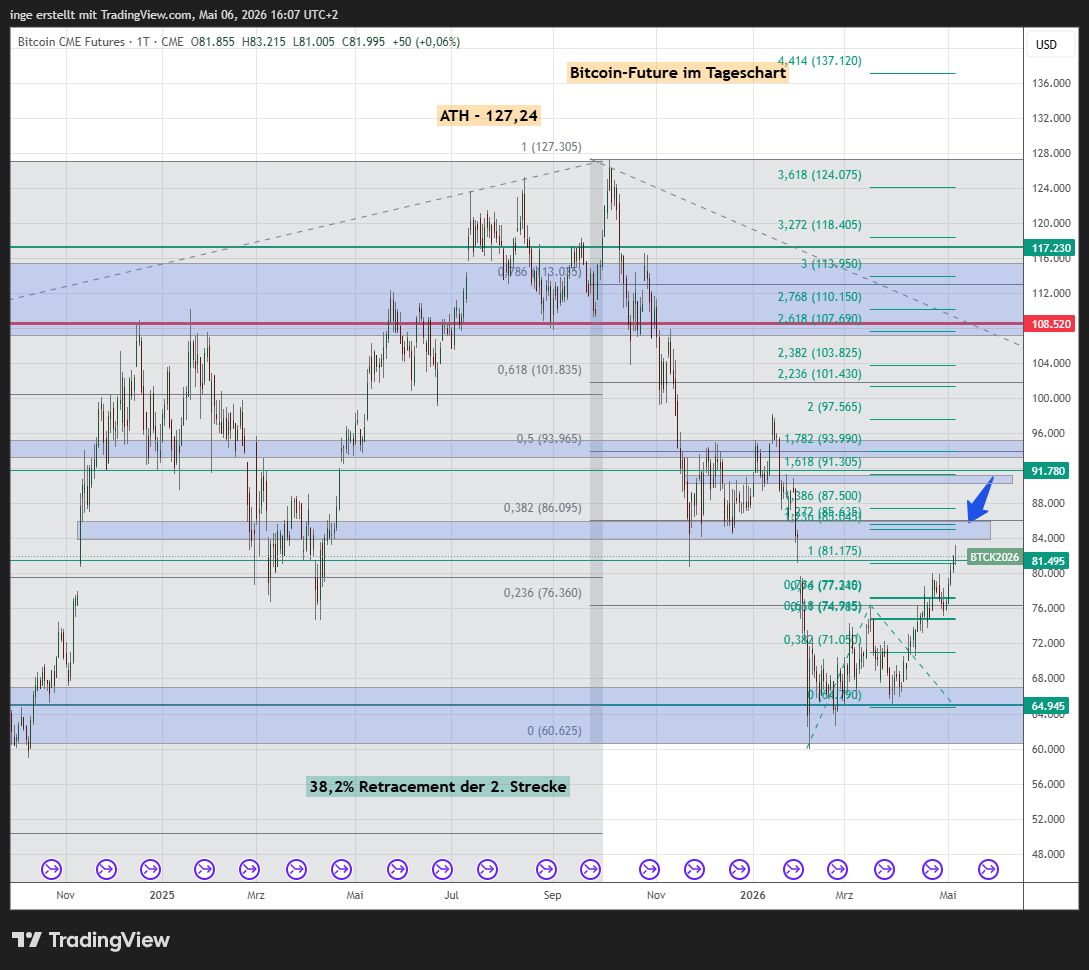The image size is (1089, 970).
Task: Click the last event marker right of Mai 2026
Action: pos(988,869)
